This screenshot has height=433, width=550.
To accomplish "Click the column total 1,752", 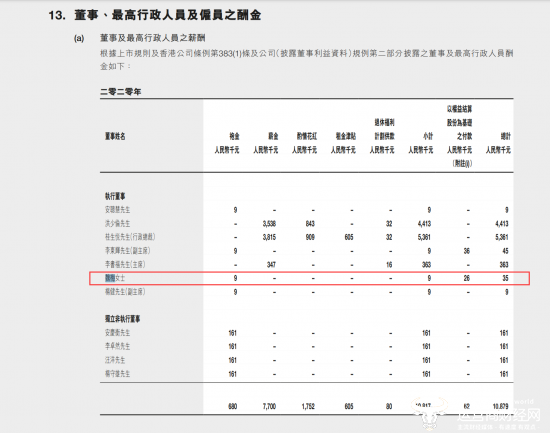I will coord(308,406).
